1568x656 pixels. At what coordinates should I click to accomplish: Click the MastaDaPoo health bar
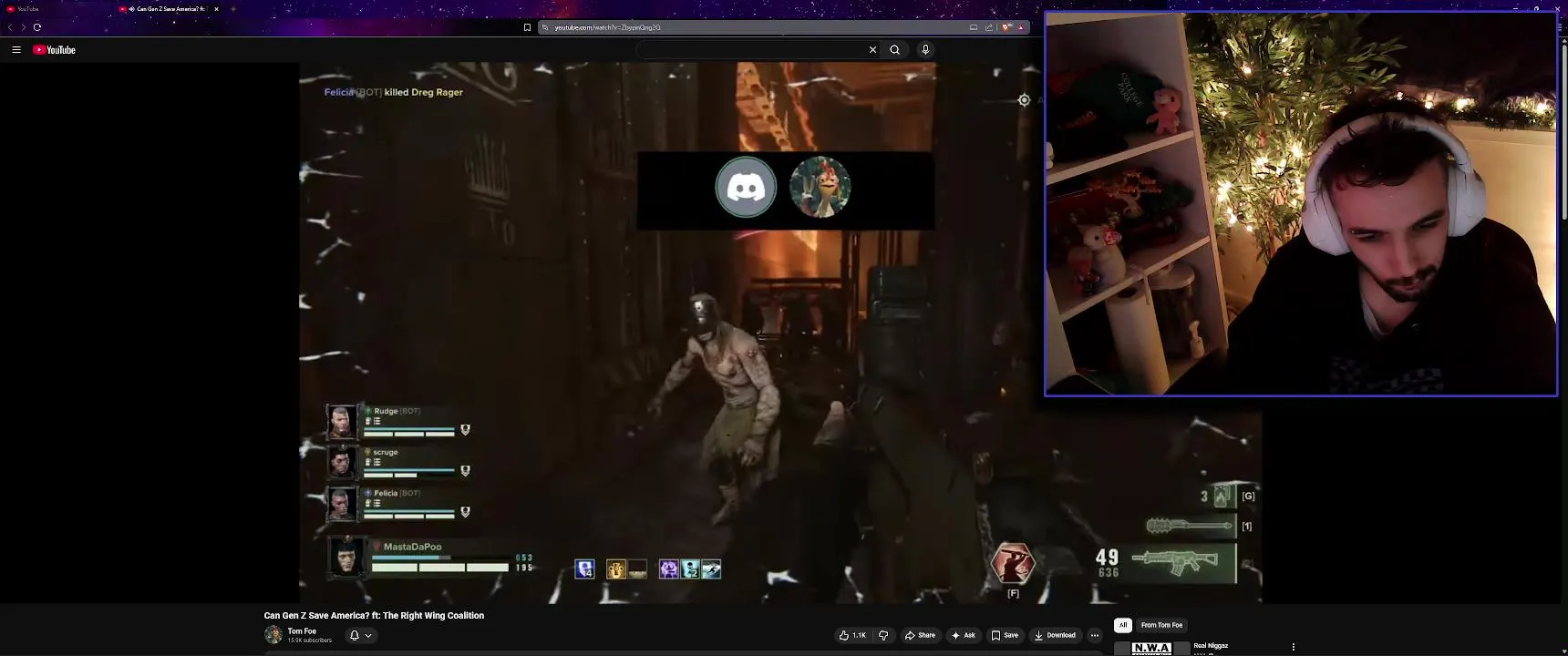(440, 567)
